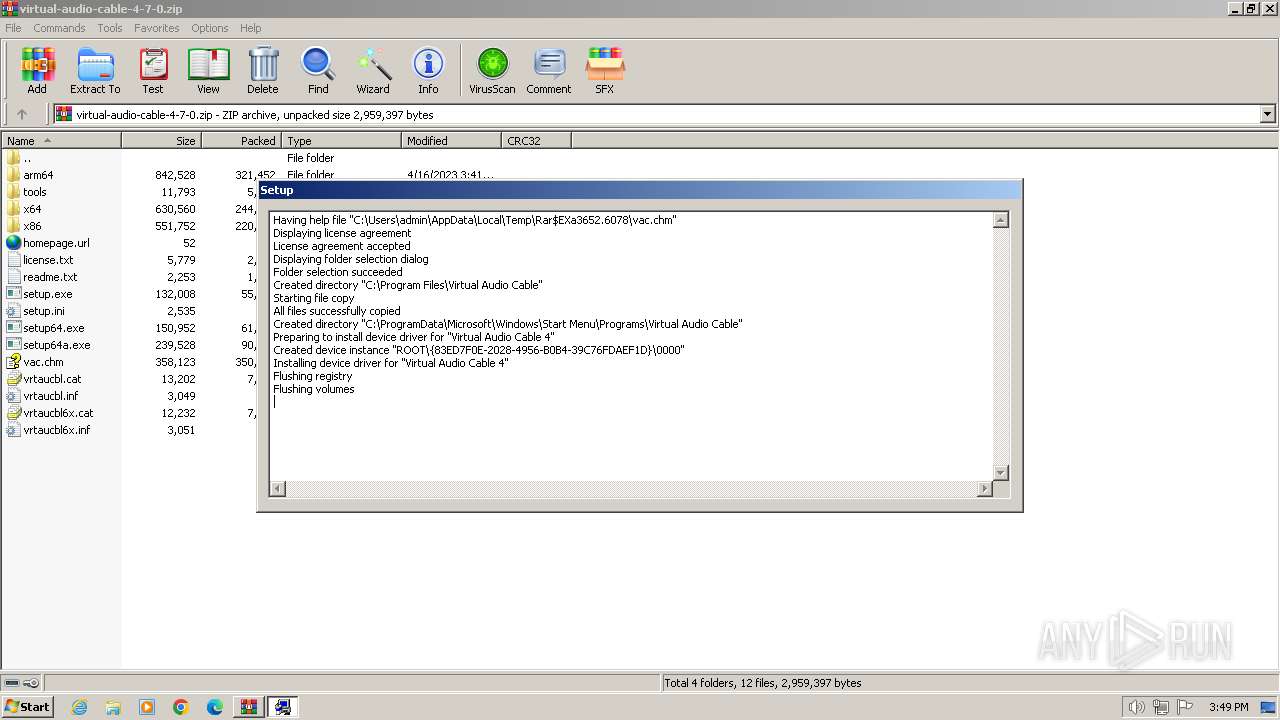
Task: Run VirusScan toolbar icon
Action: point(492,70)
